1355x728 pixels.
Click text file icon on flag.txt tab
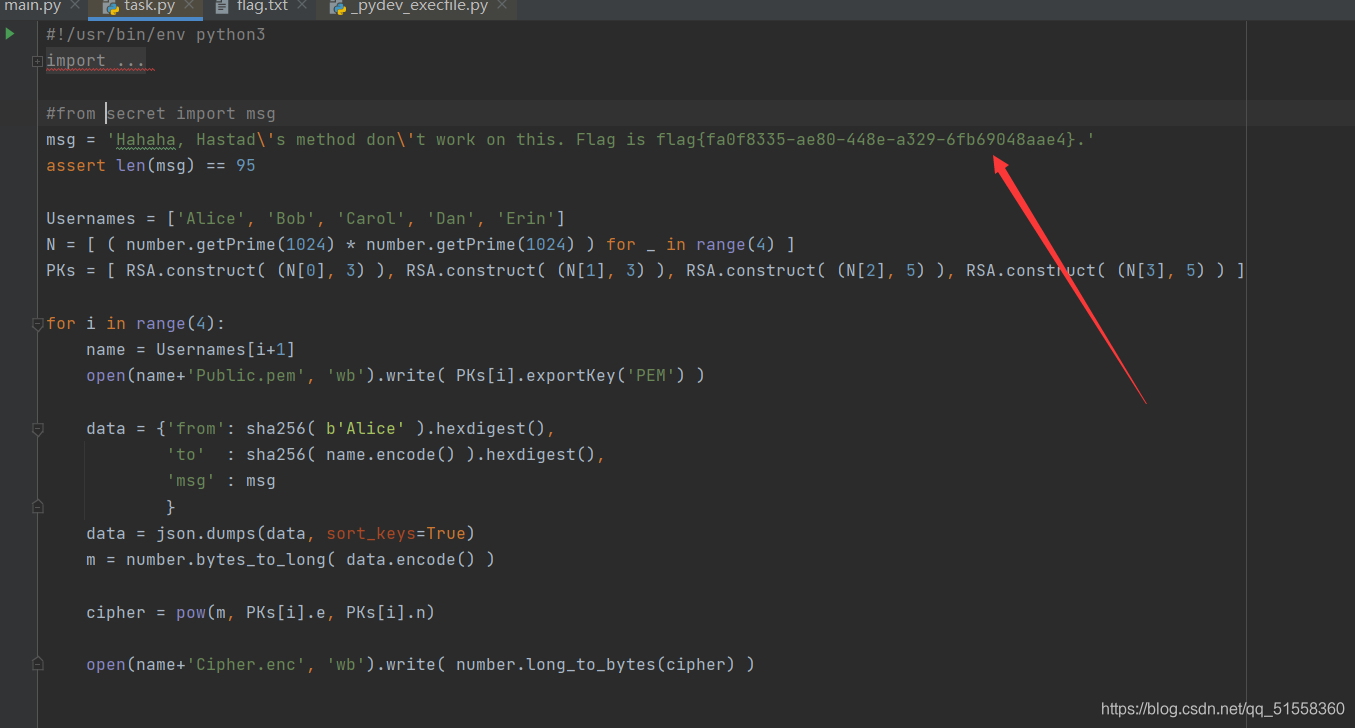[x=222, y=7]
